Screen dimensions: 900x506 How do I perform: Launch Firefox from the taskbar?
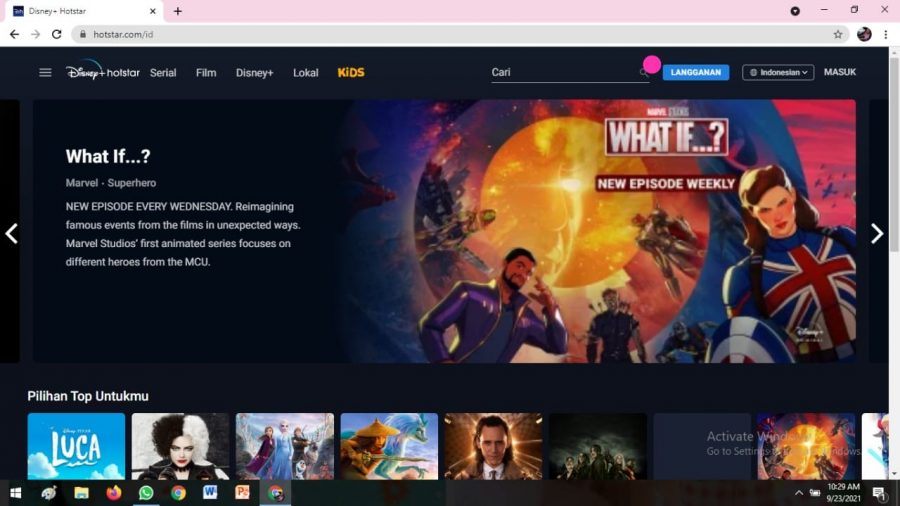pyautogui.click(x=113, y=493)
